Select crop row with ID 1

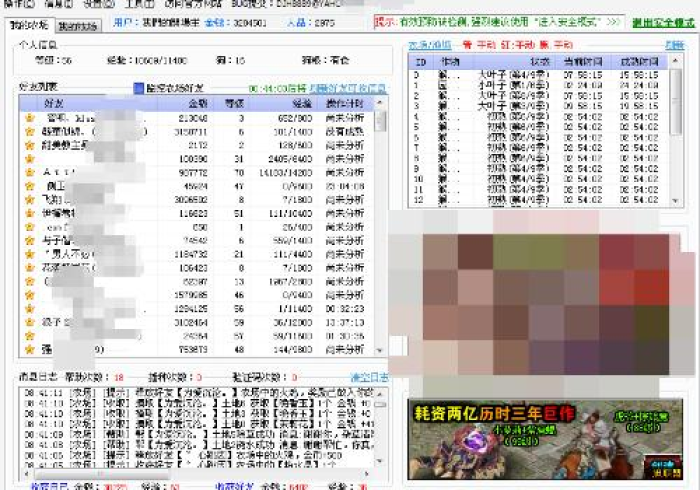click(538, 85)
